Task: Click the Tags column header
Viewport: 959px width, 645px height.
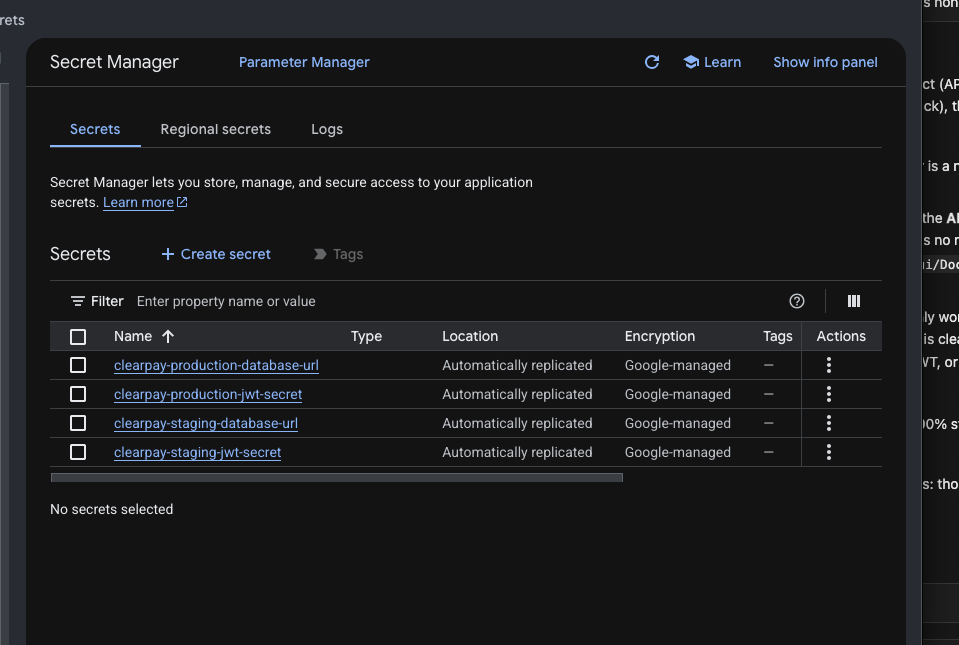Action: coord(777,336)
